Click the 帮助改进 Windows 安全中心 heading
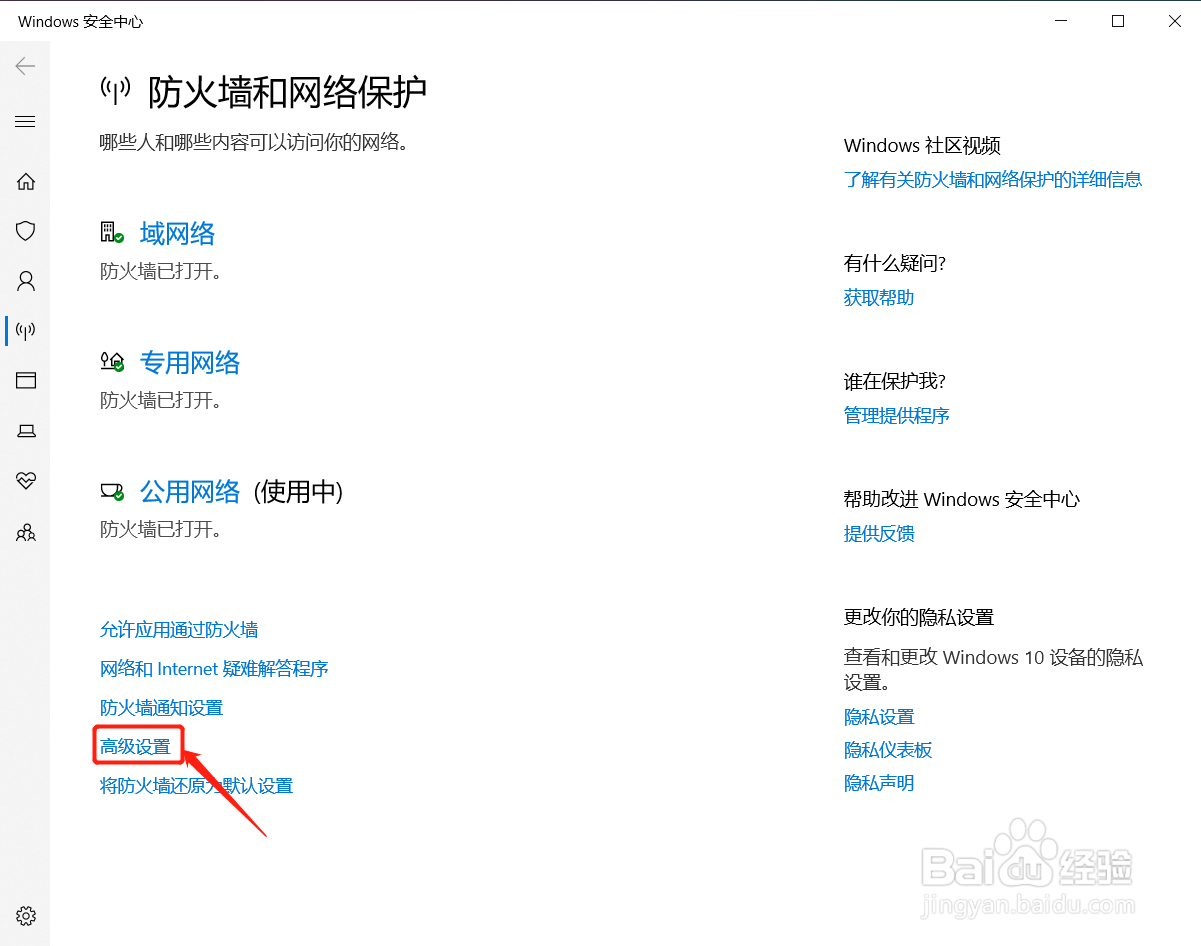The image size is (1201, 946). tap(962, 499)
